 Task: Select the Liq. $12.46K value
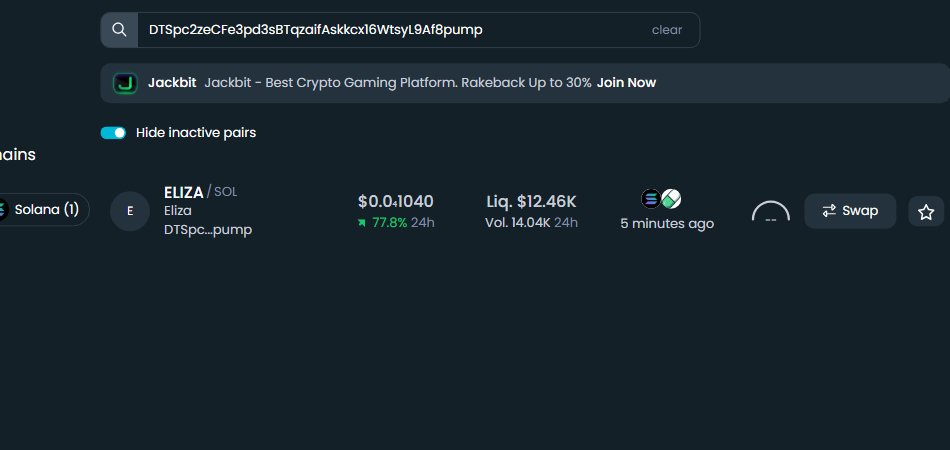(531, 201)
